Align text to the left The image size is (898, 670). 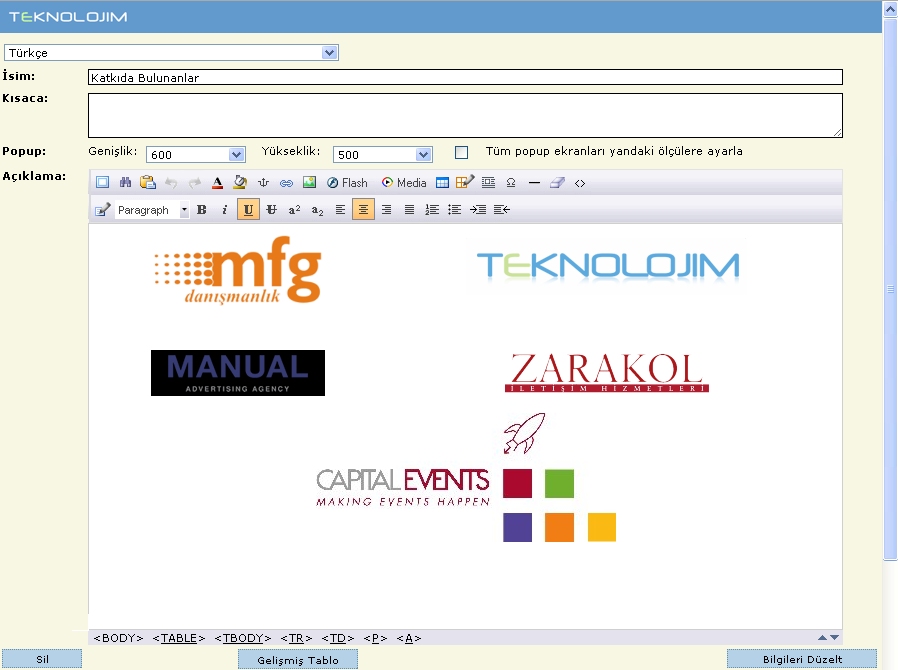[x=340, y=210]
